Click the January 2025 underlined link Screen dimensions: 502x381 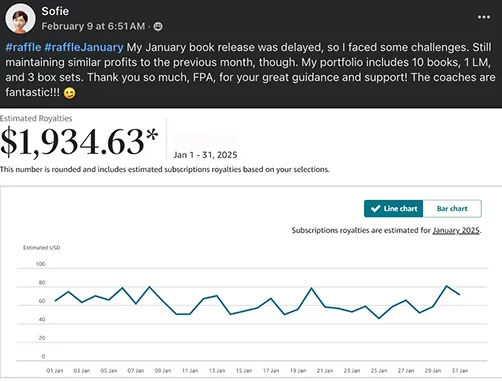pyautogui.click(x=456, y=230)
